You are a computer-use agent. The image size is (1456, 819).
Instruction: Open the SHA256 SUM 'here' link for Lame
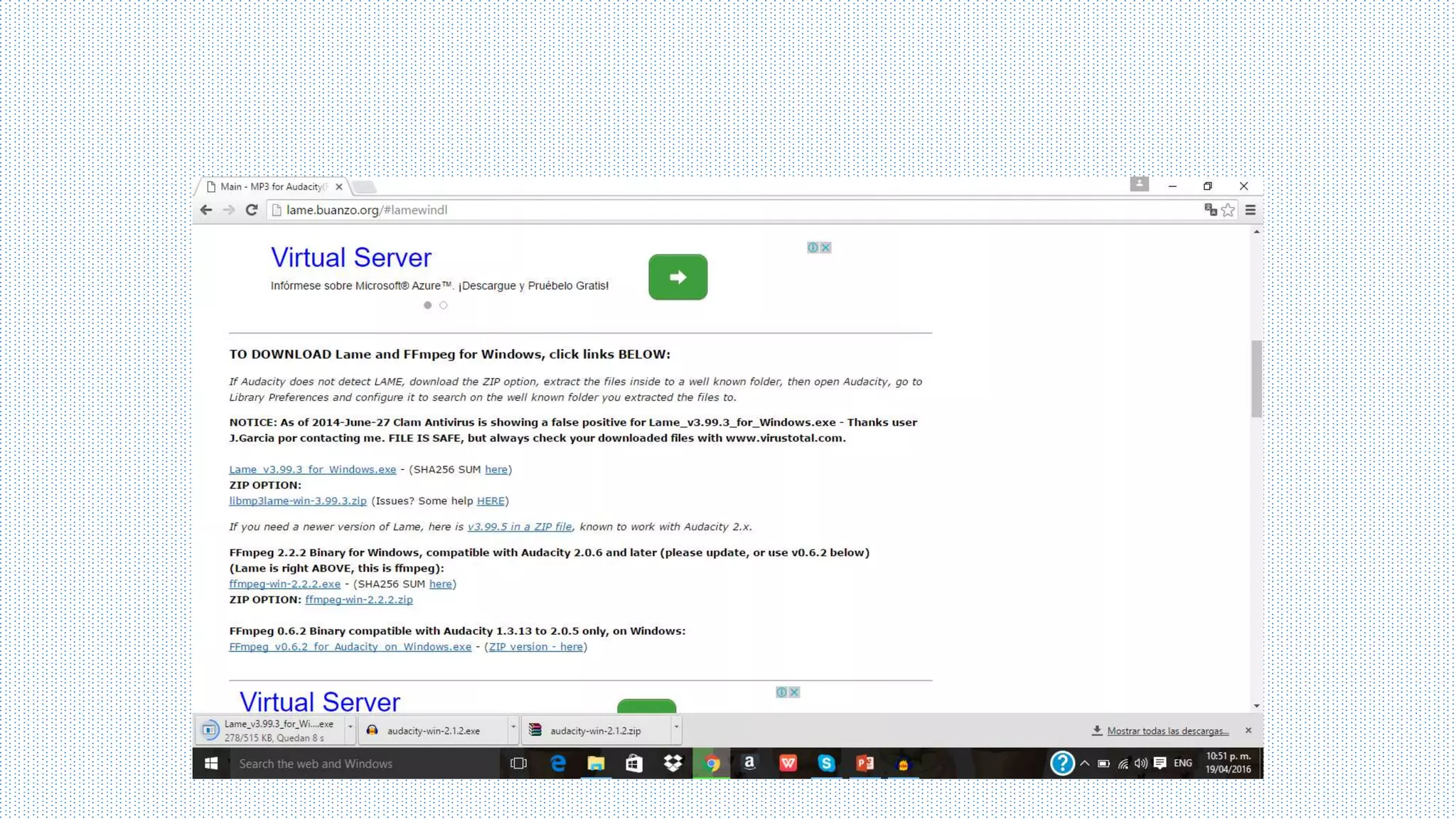496,469
